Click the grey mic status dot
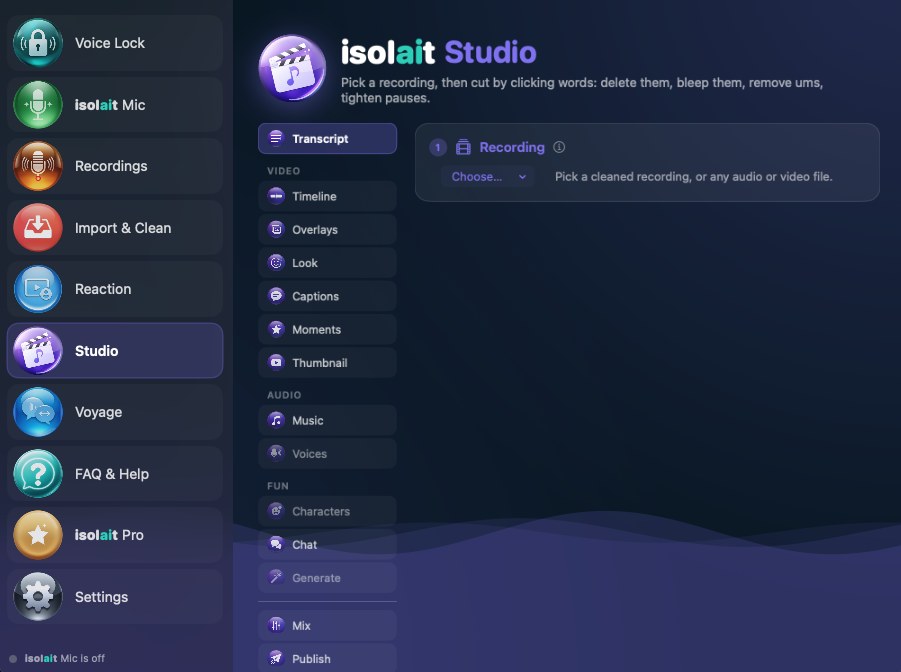The height and width of the screenshot is (672, 901). coord(13,659)
